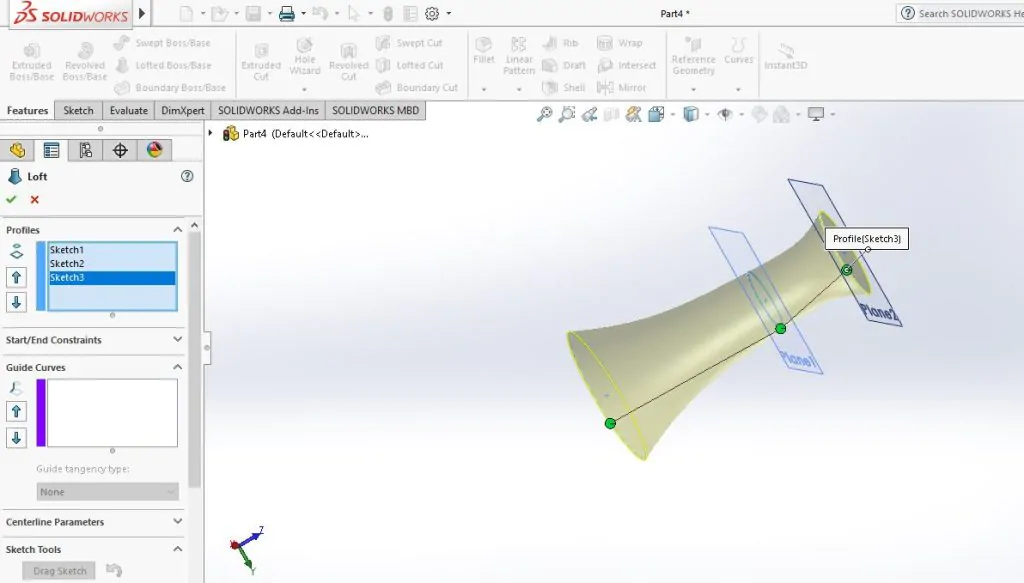This screenshot has width=1024, height=583.
Task: Move selected profile down arrow
Action: 16,302
